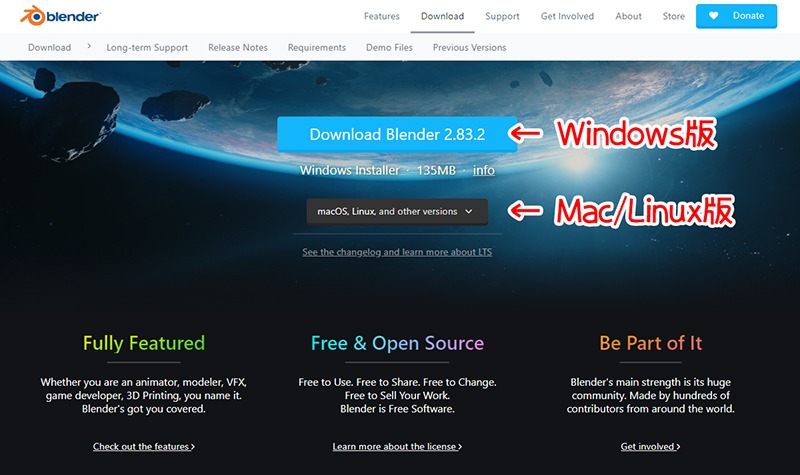This screenshot has width=800, height=475.
Task: Expand macOS, Linux, and other versions dropdown
Action: (x=397, y=211)
